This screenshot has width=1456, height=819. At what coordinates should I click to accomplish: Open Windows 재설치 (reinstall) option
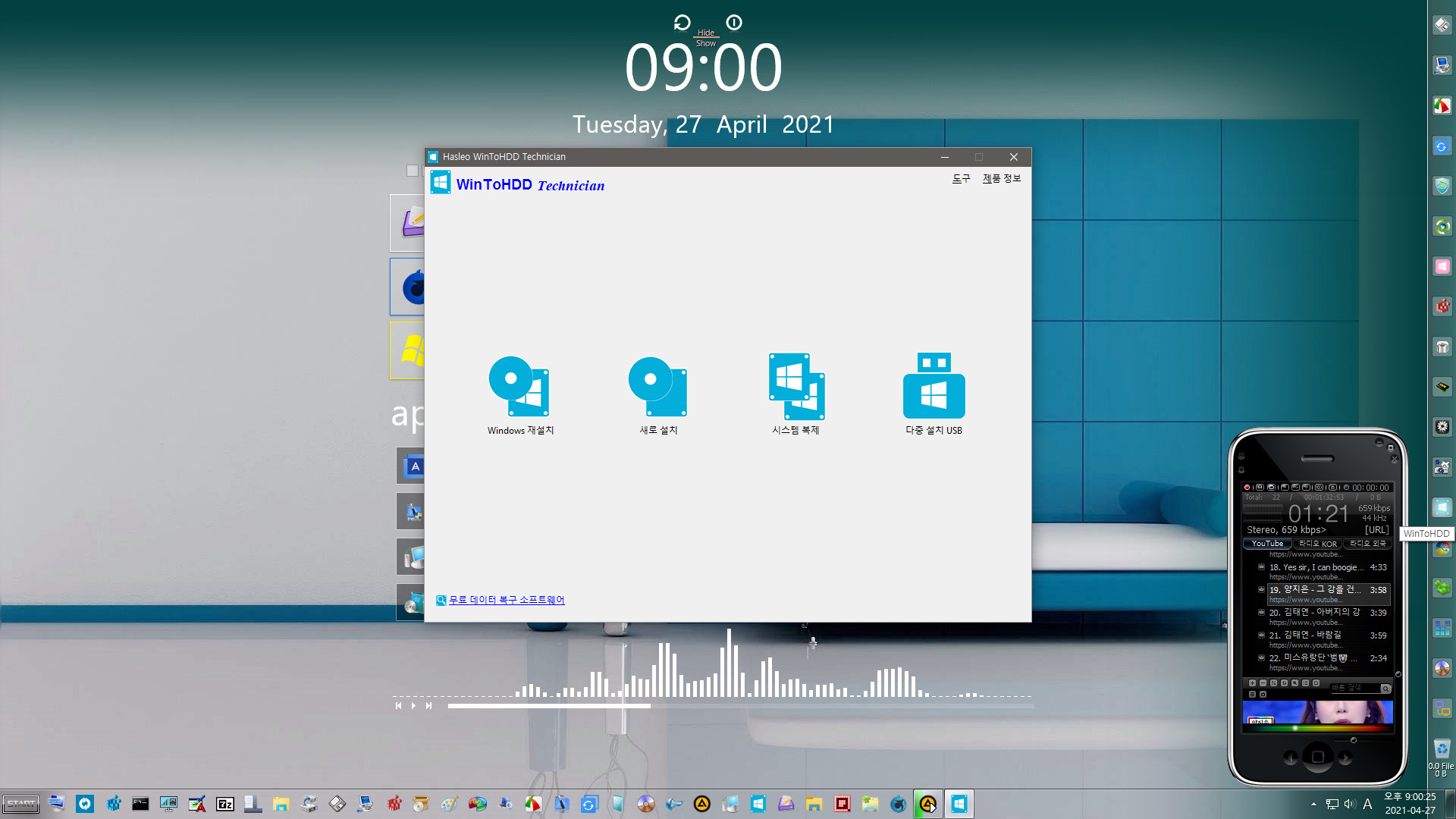[520, 394]
